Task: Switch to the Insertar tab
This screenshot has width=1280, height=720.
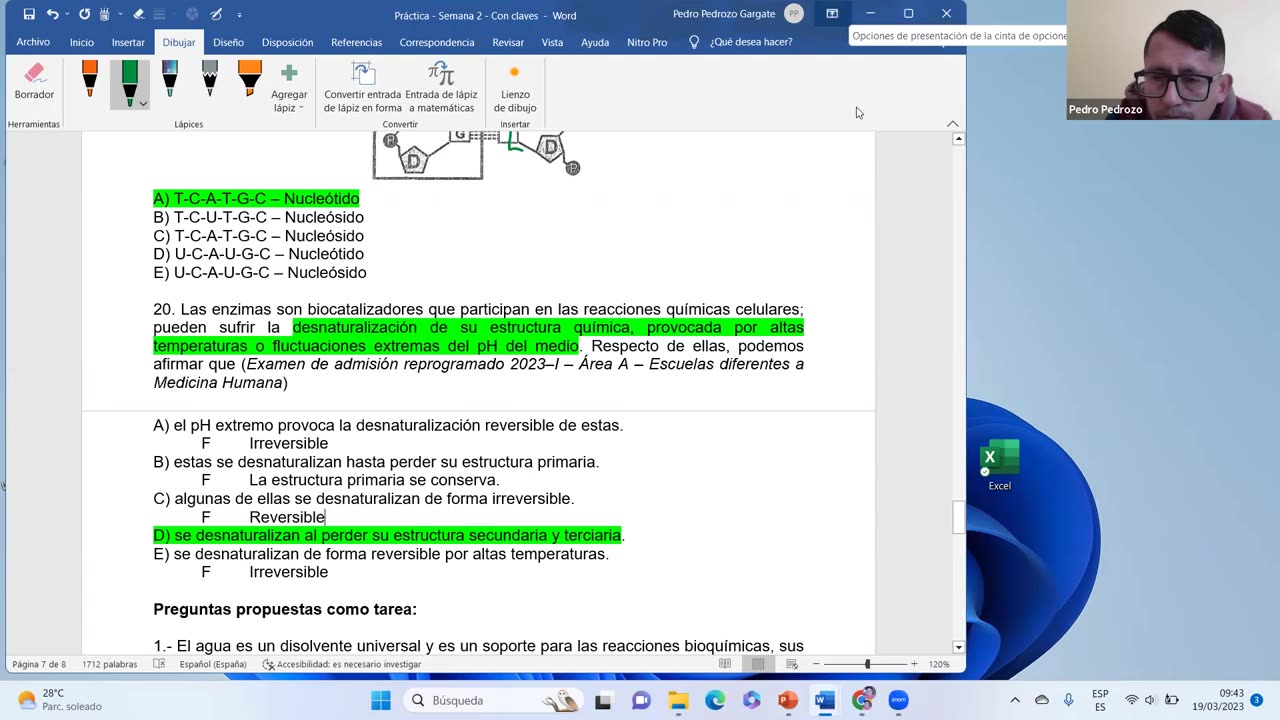Action: [x=128, y=42]
